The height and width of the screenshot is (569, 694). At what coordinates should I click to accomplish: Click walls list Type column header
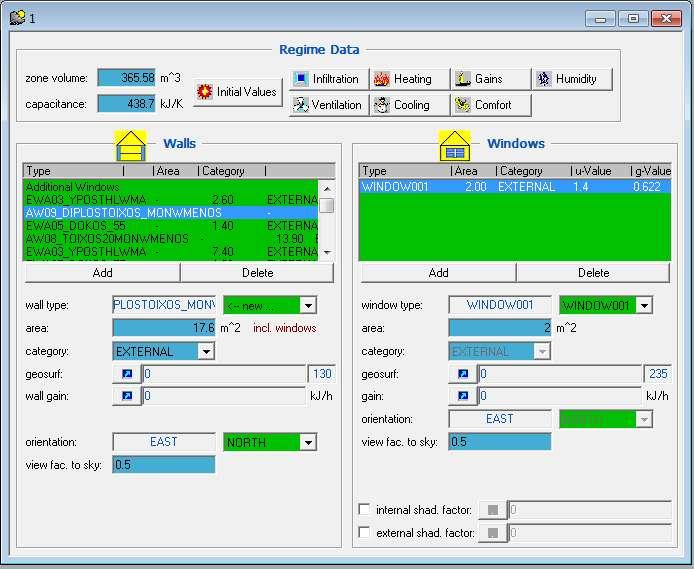(73, 171)
